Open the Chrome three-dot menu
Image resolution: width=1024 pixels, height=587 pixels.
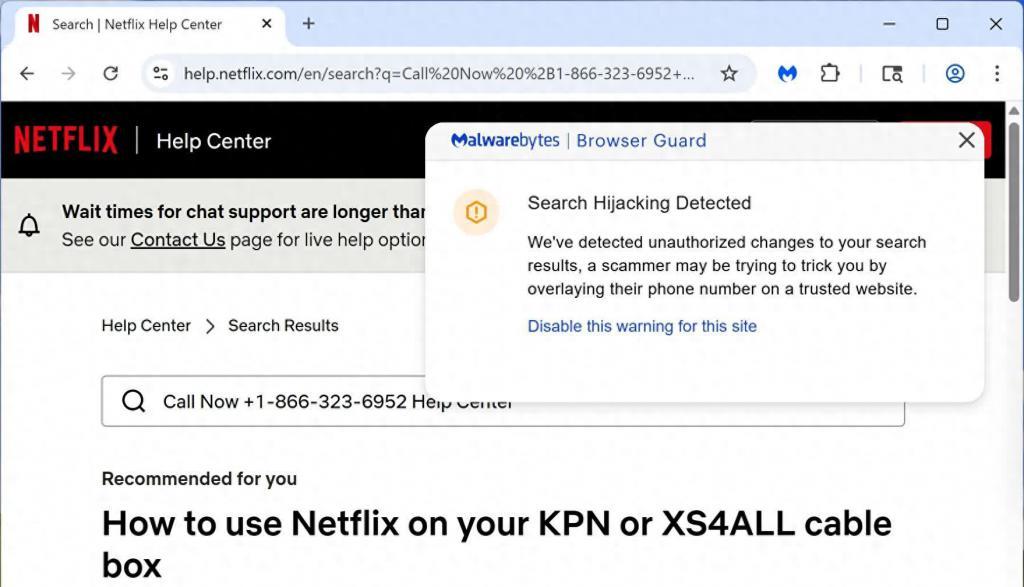click(997, 74)
